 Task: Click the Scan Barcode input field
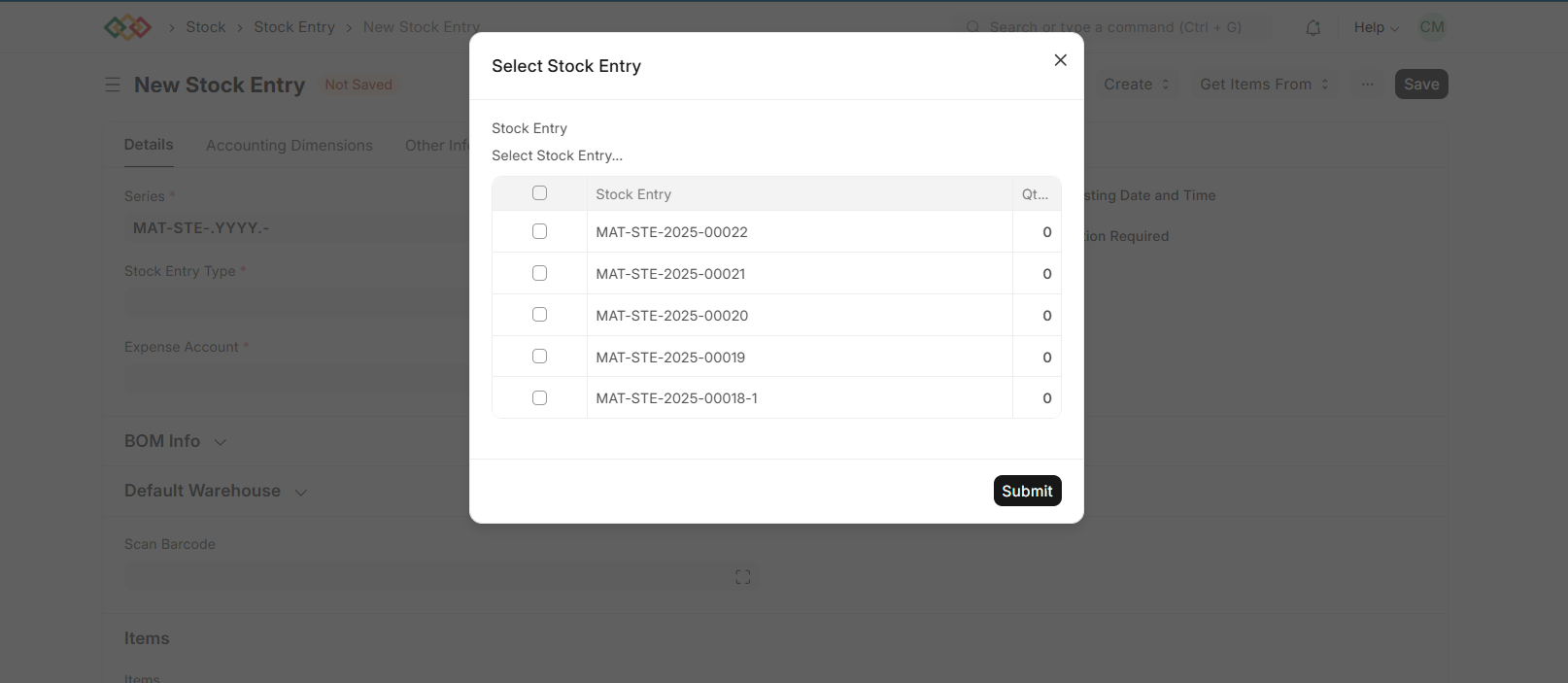439,576
